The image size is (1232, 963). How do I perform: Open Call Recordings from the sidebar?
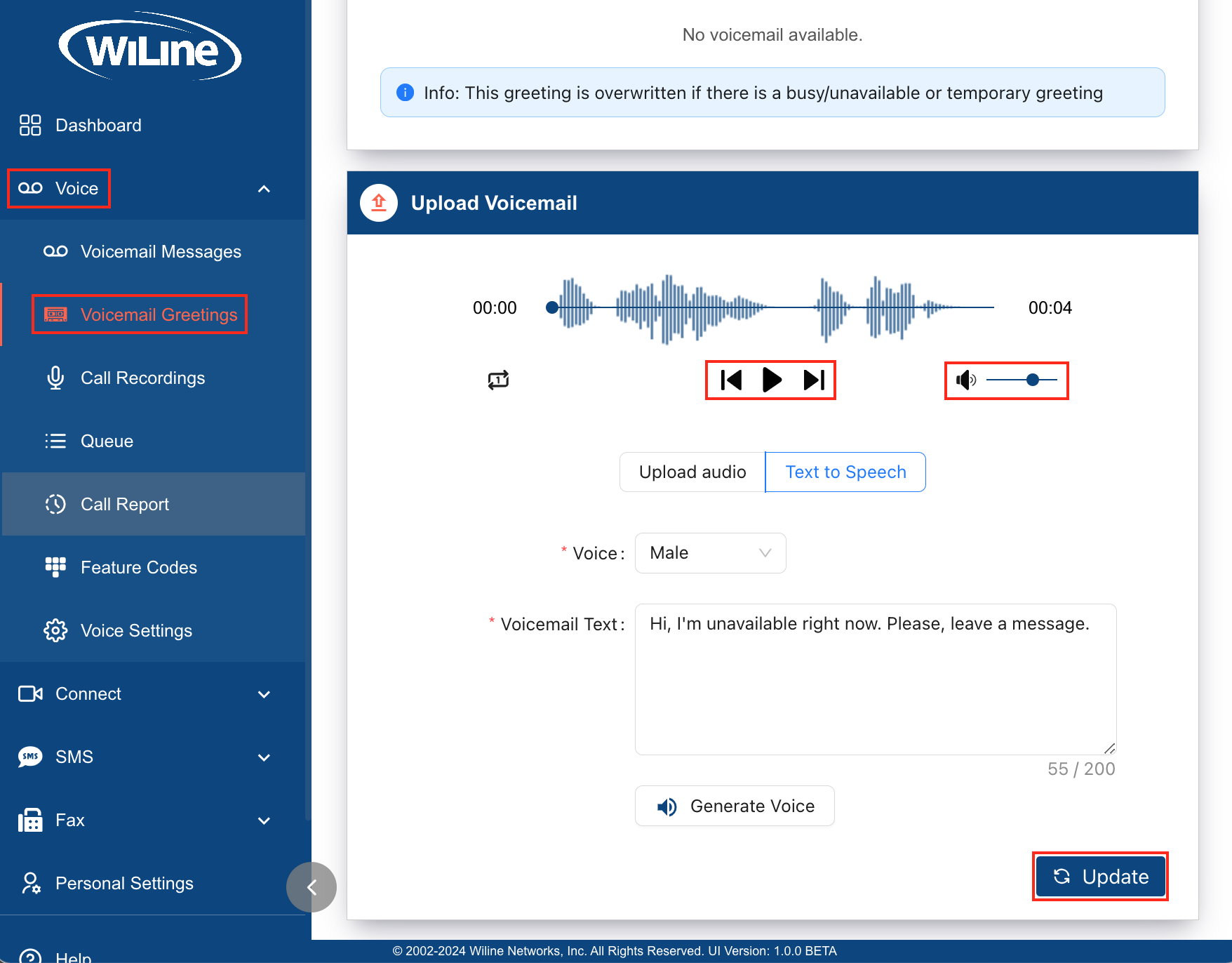(x=142, y=378)
